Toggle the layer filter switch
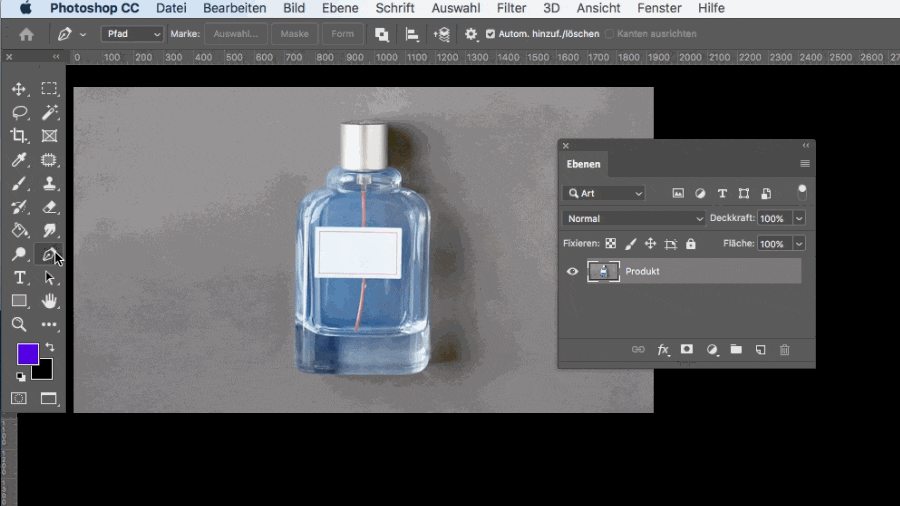Viewport: 900px width, 506px height. pos(801,192)
